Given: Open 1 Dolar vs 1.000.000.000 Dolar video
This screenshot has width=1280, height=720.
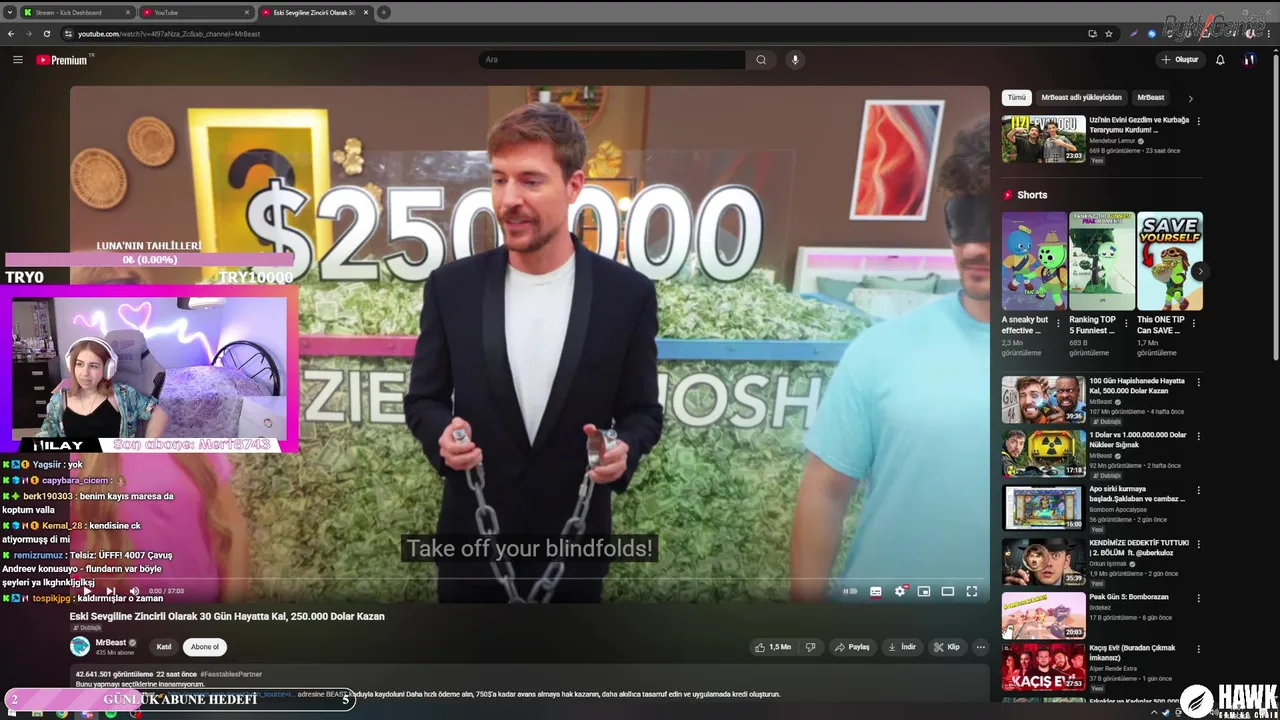Looking at the screenshot, I should (x=1043, y=453).
